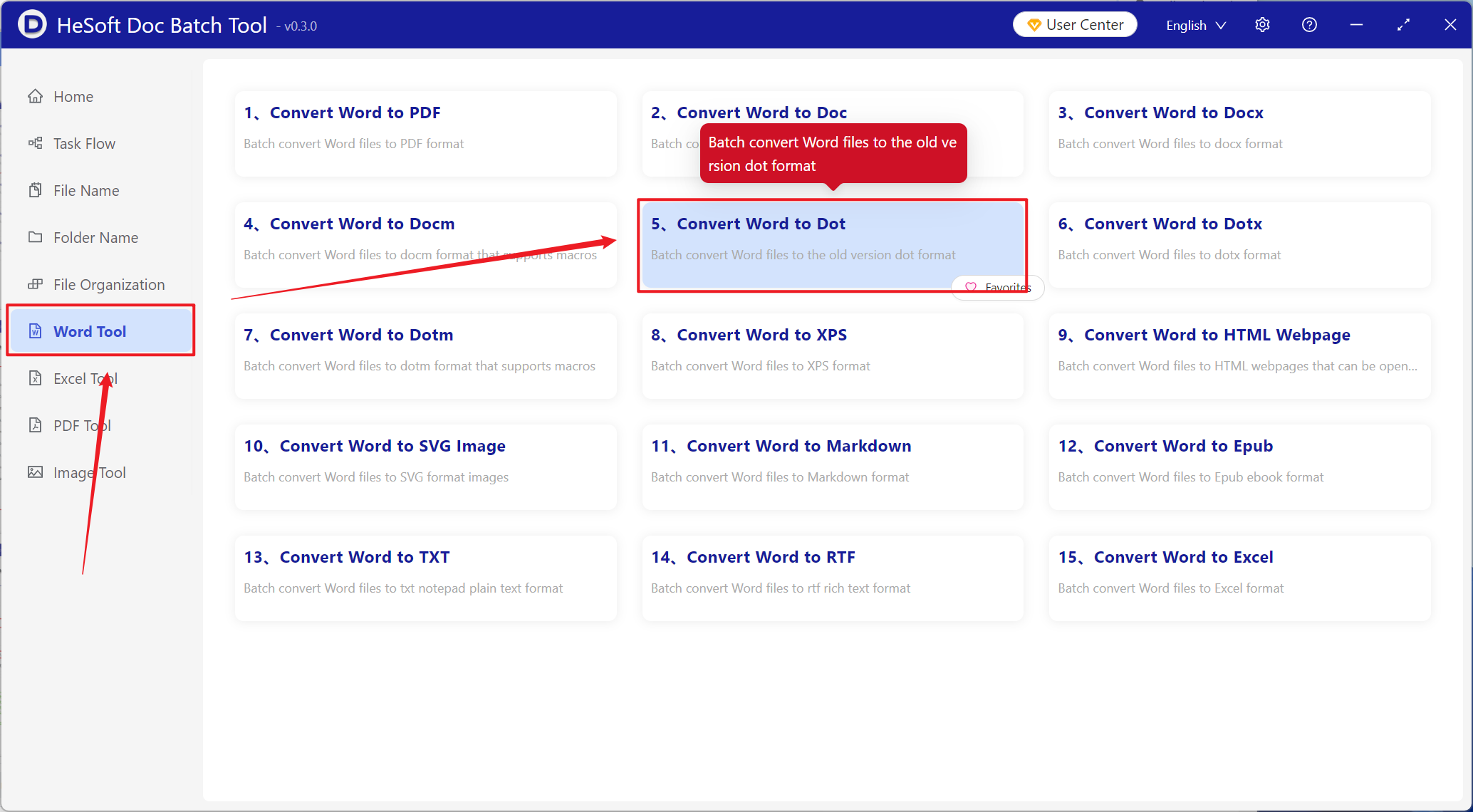1473x812 pixels.
Task: Click the File Organization icon
Action: click(35, 284)
